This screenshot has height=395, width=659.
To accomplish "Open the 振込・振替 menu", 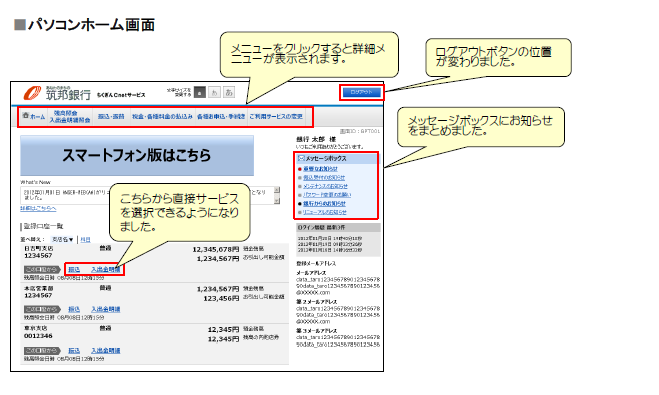I will point(111,116).
